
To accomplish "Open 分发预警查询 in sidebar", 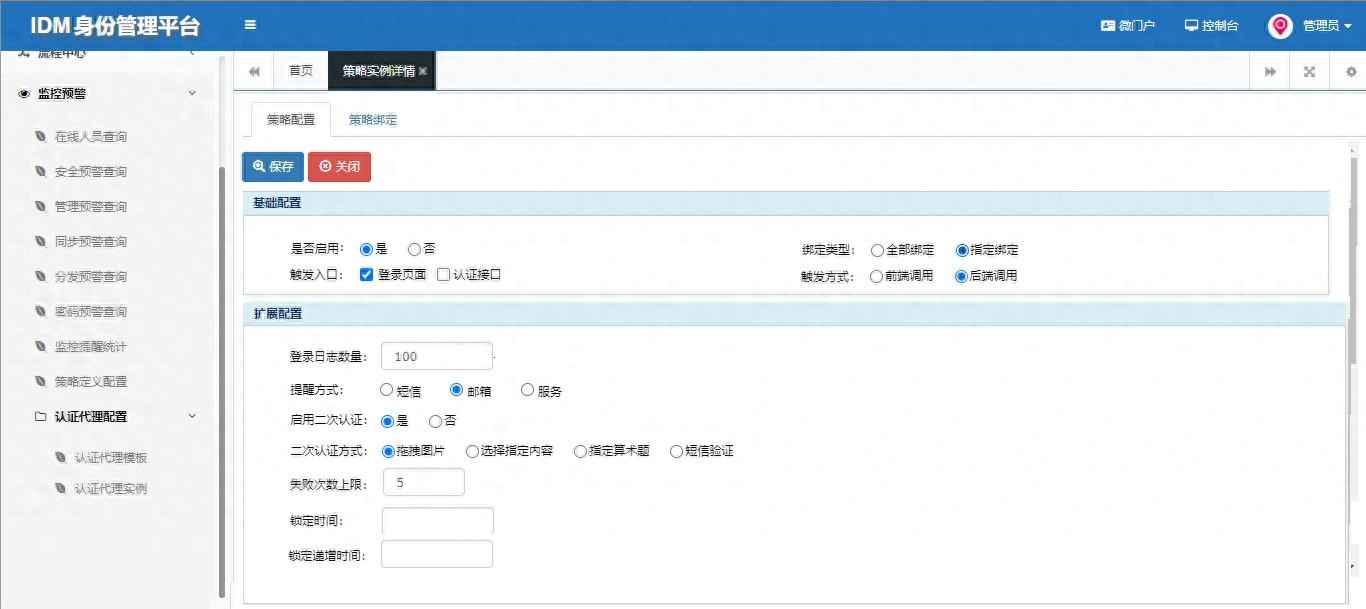I will pos(91,276).
